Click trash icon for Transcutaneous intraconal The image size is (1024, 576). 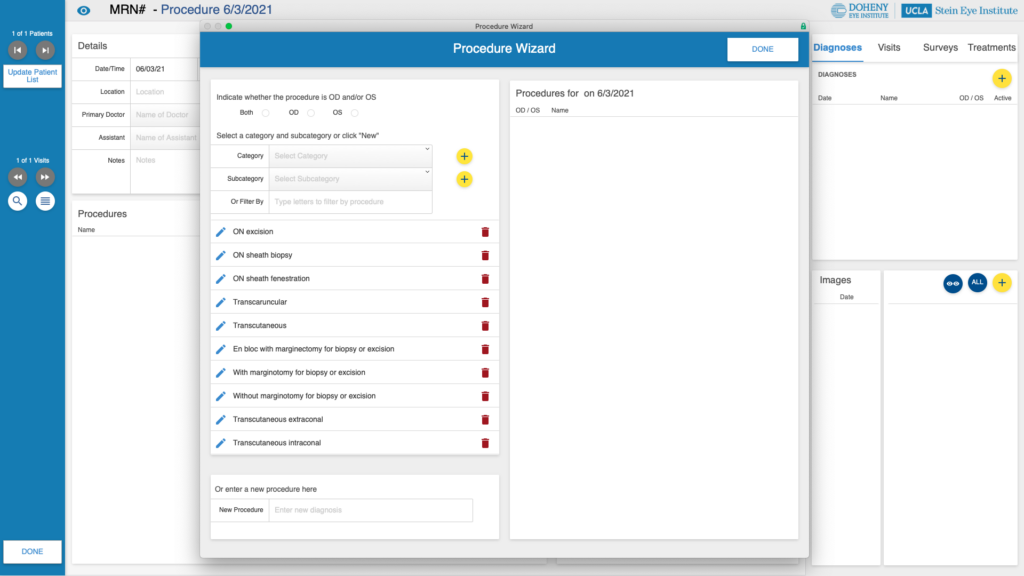coord(485,443)
